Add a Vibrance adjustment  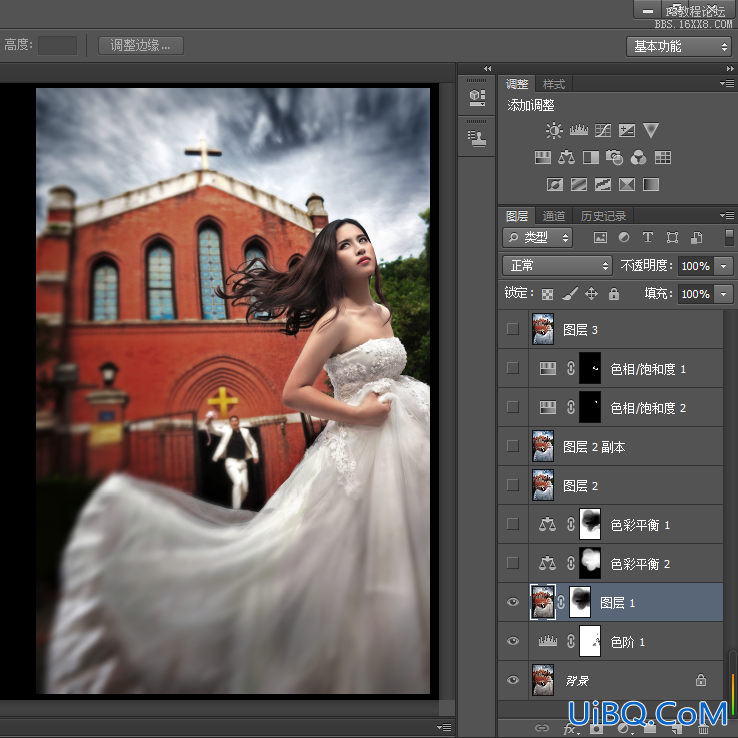[x=651, y=130]
